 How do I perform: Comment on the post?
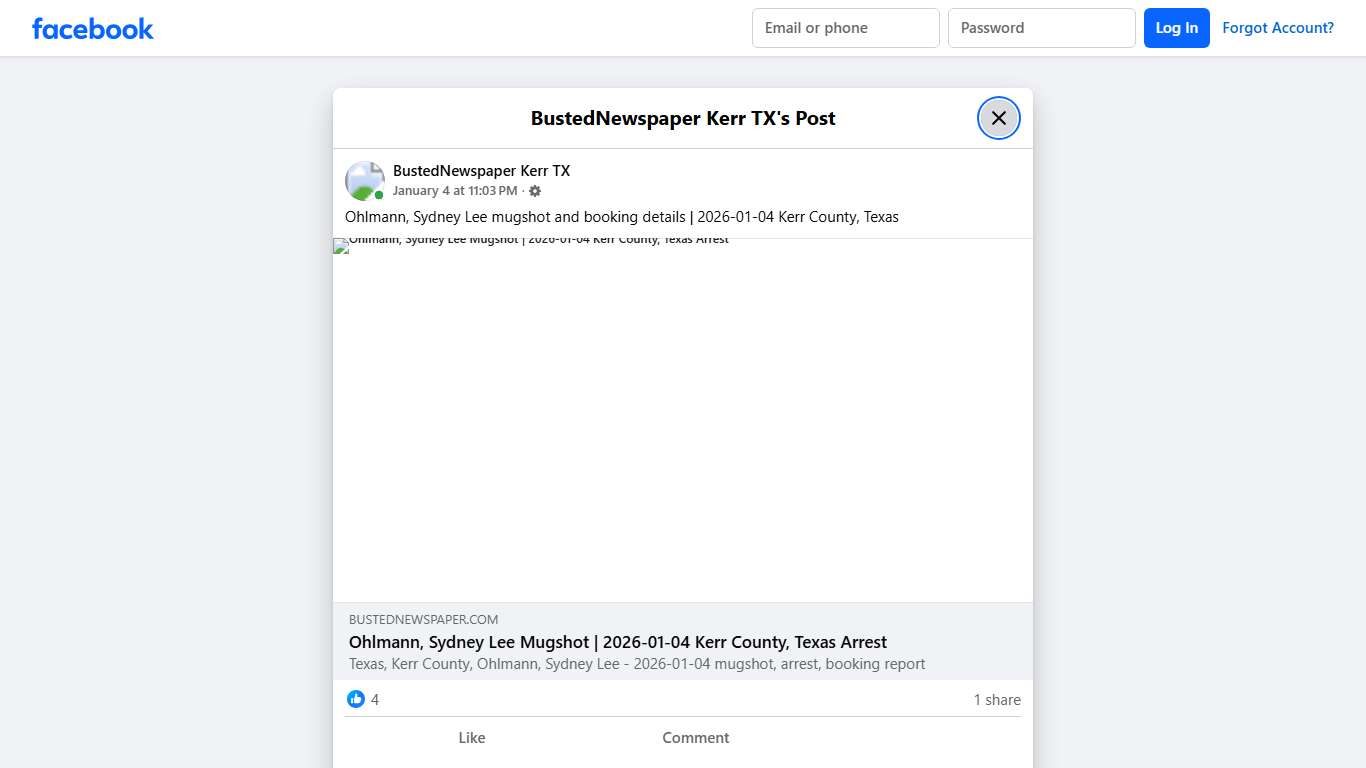click(695, 738)
